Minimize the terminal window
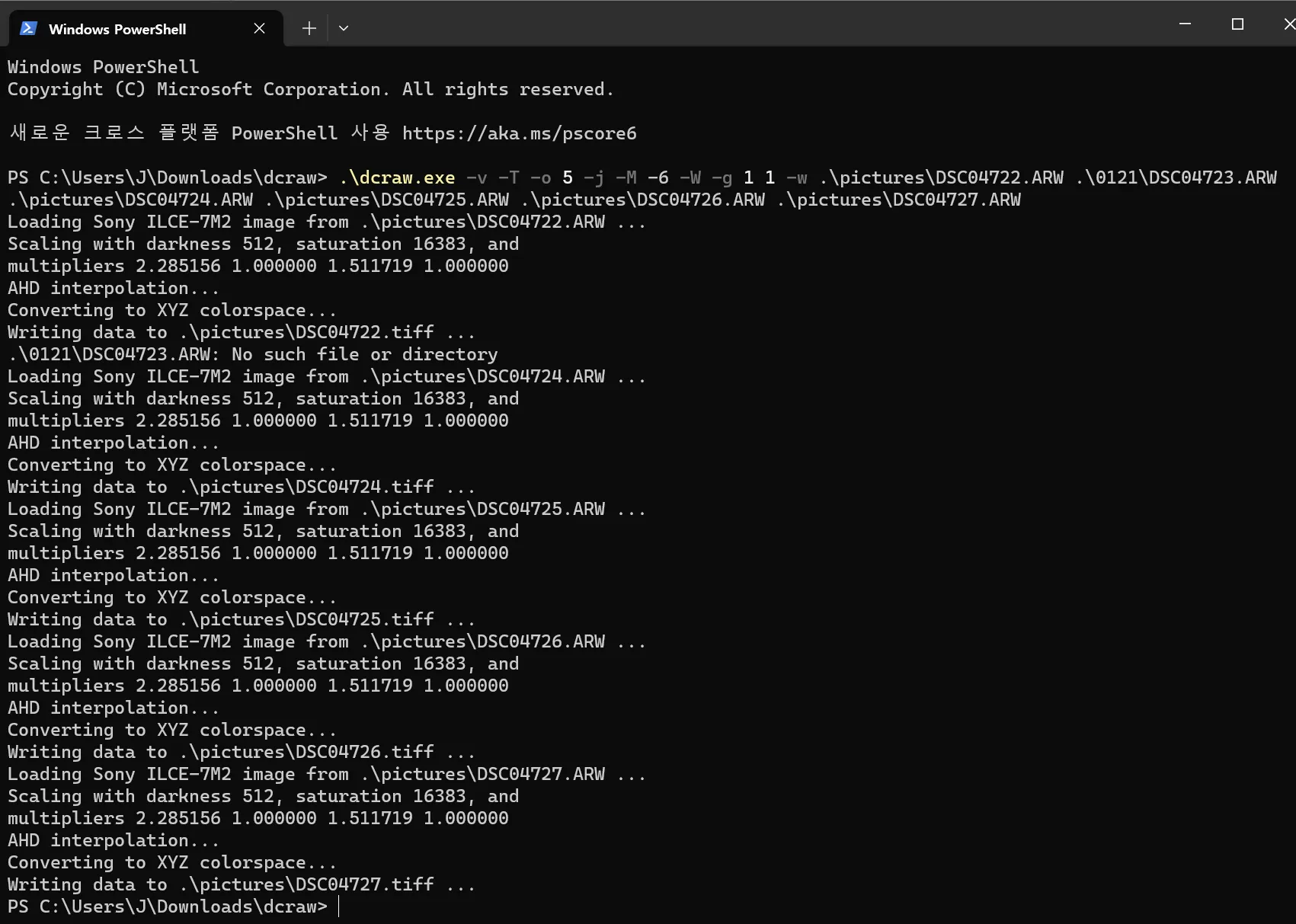 (1185, 24)
